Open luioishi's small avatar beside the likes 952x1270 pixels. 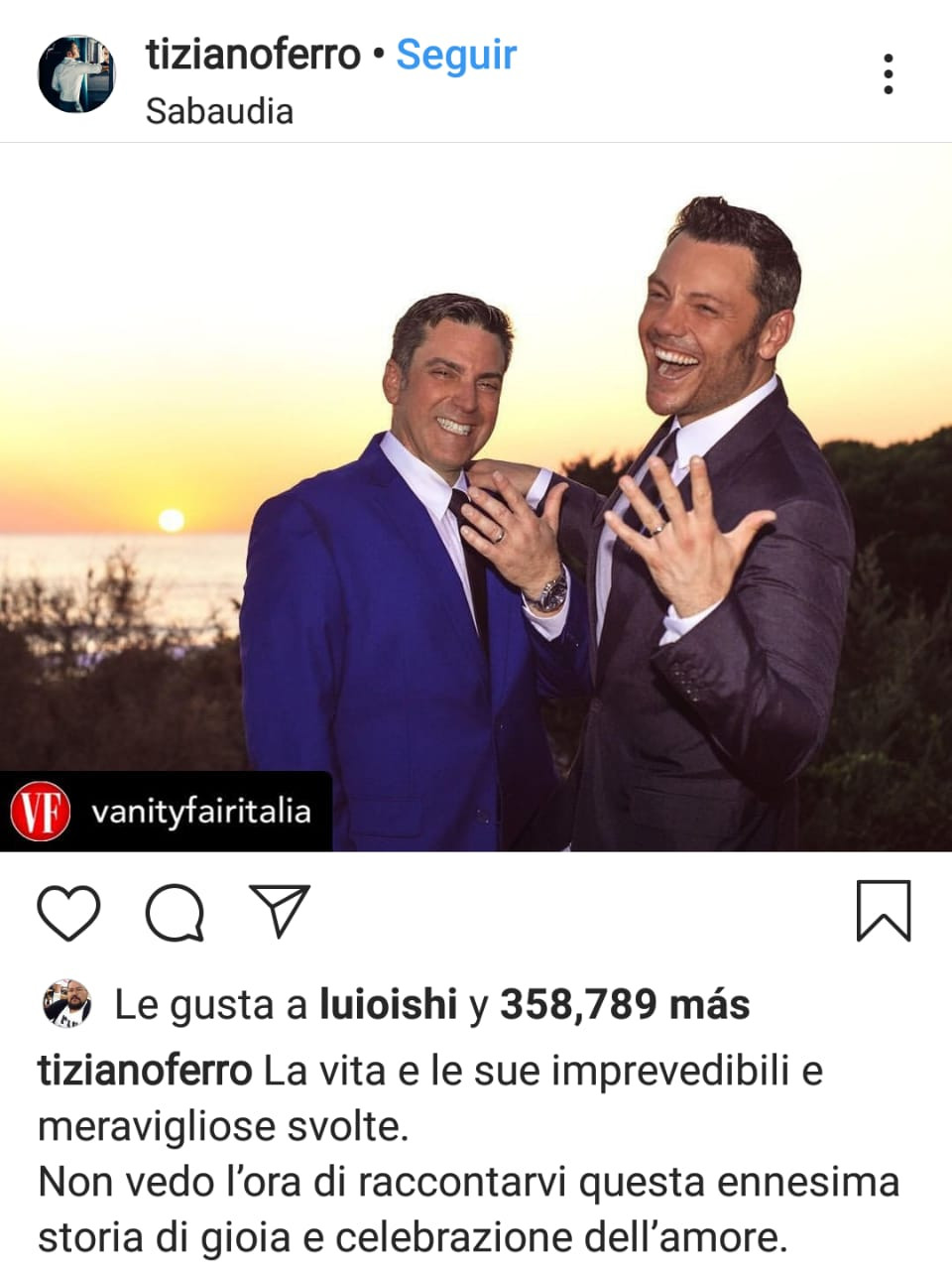point(66,1004)
